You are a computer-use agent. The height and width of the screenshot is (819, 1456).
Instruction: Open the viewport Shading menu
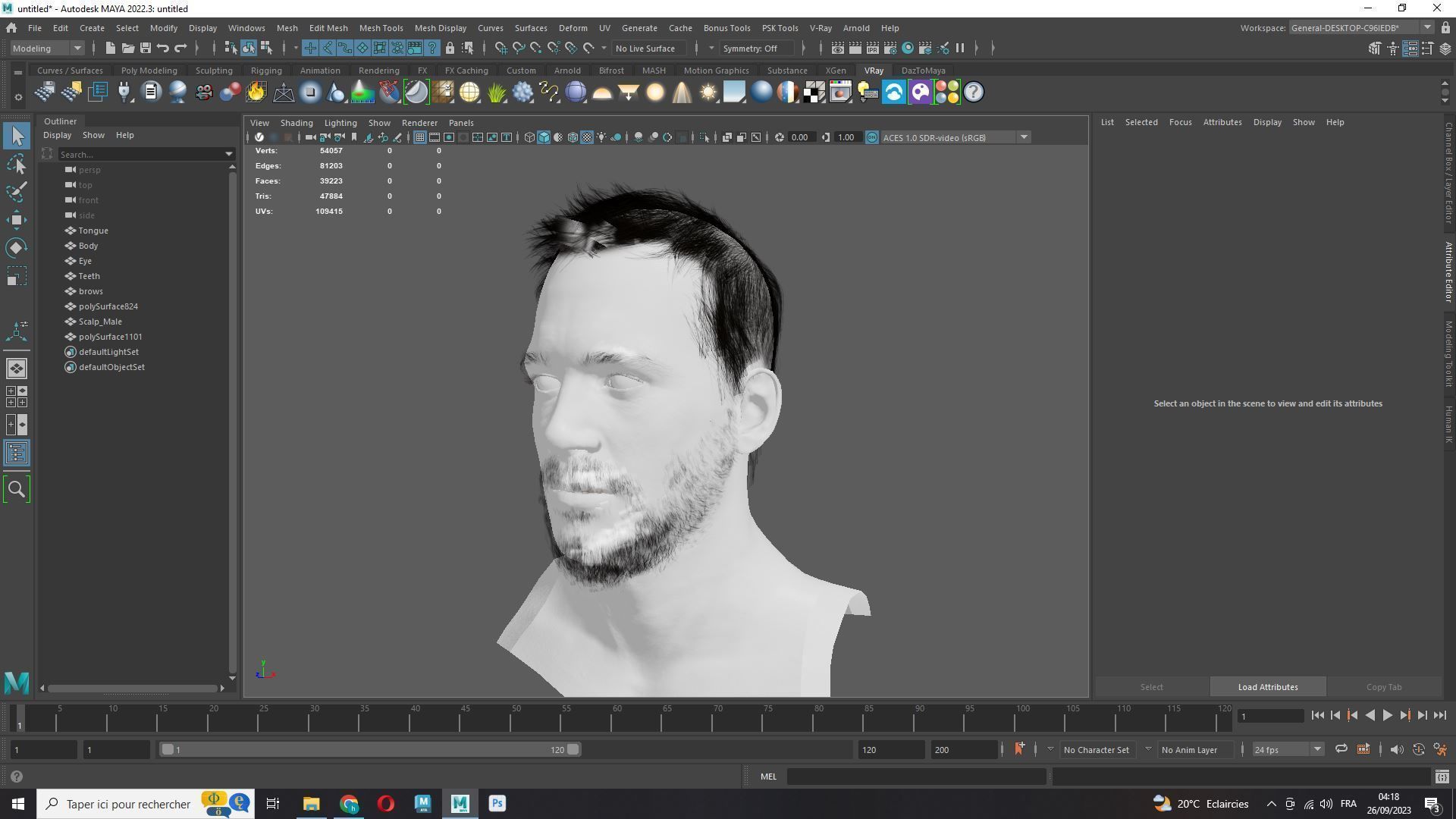[297, 123]
